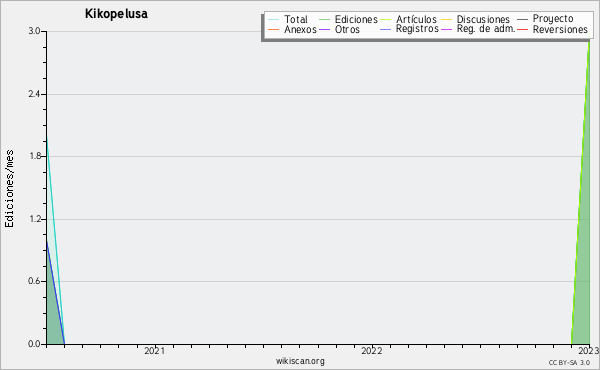Click the Reg. de adm. legend entry
The height and width of the screenshot is (370, 600).
pos(478,29)
